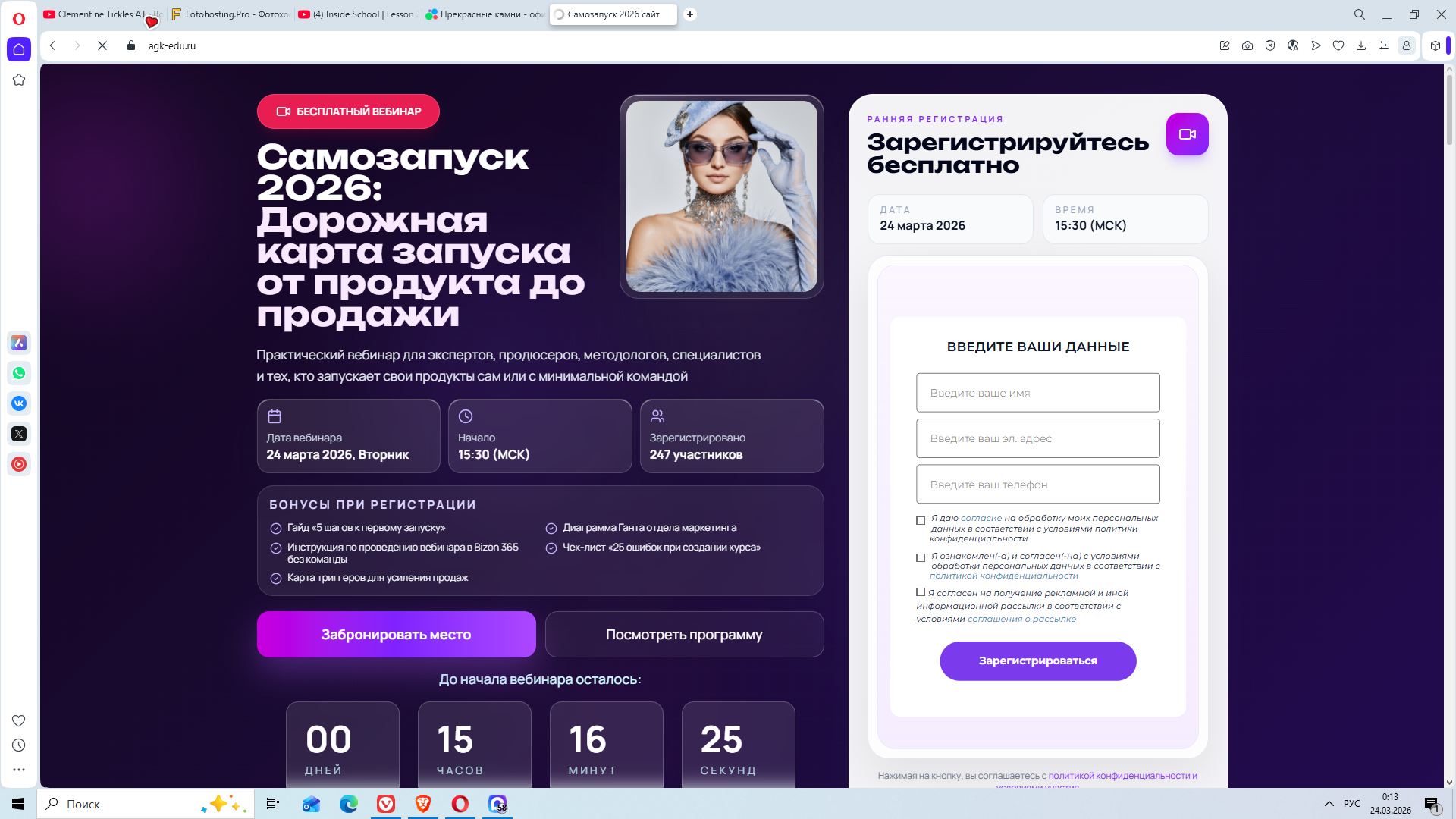This screenshot has width=1456, height=819.
Task: Enable the advertising mailing consent checkbox
Action: pyautogui.click(x=921, y=592)
